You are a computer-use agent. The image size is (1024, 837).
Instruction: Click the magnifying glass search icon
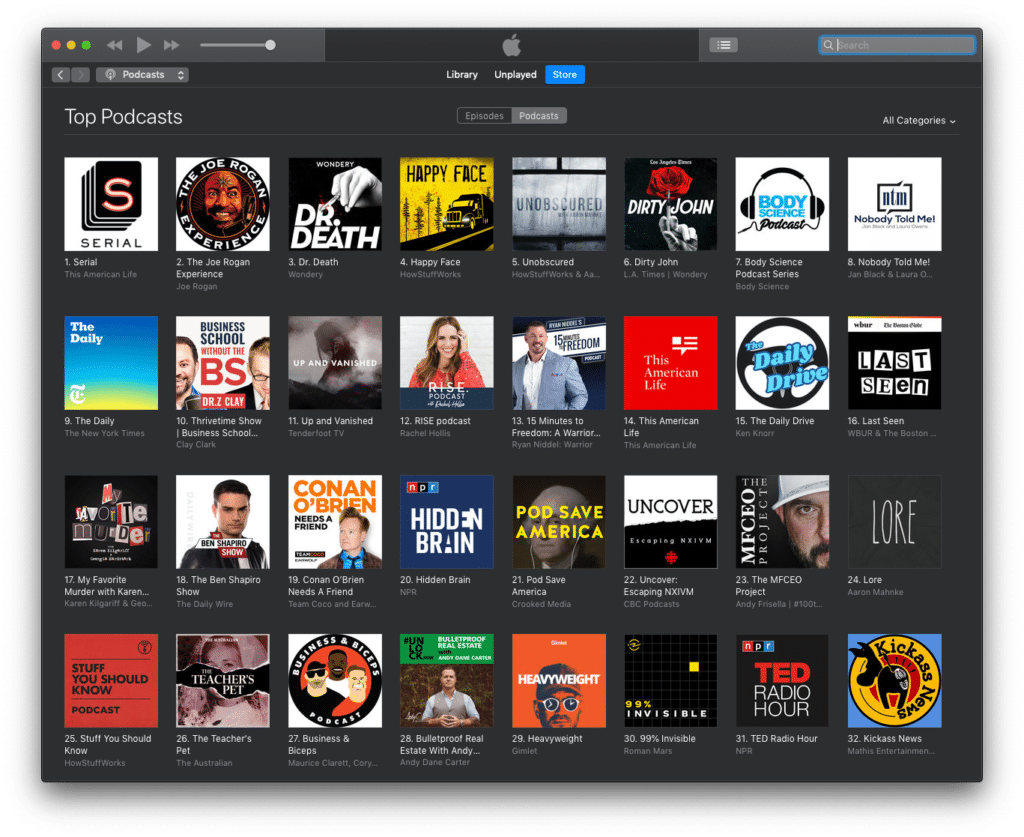(828, 45)
